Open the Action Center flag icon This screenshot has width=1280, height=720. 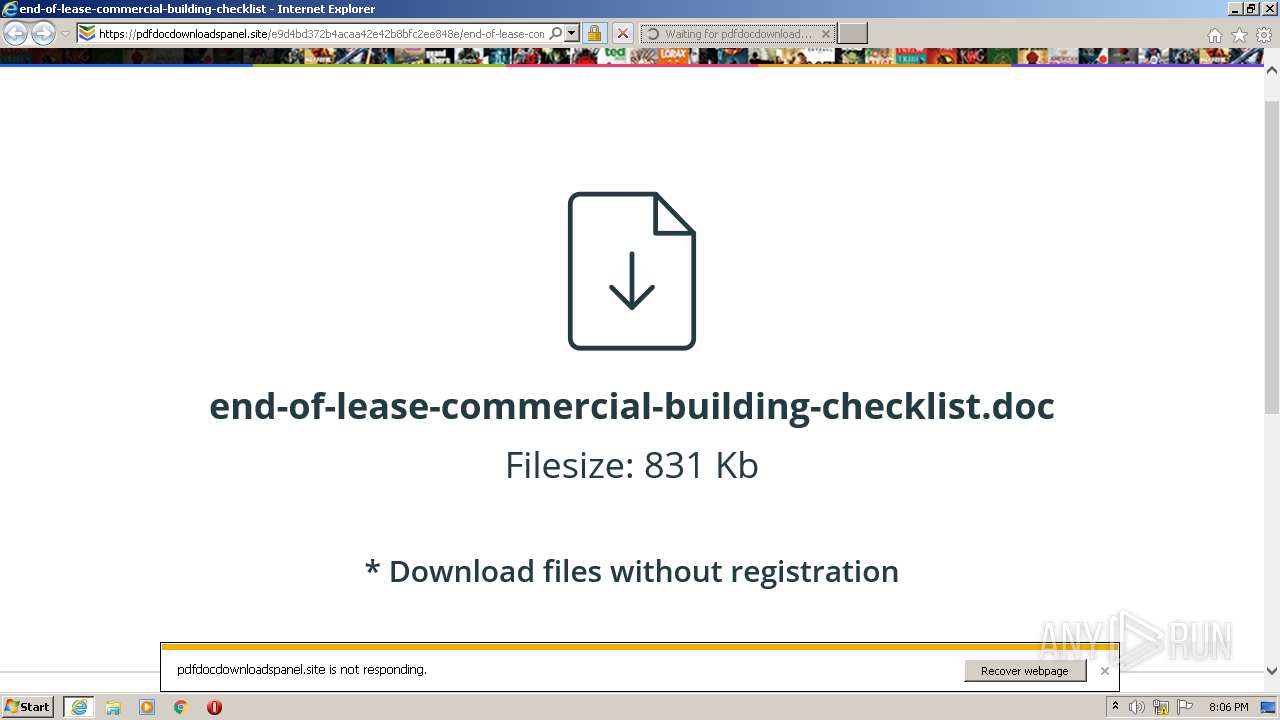click(1185, 707)
